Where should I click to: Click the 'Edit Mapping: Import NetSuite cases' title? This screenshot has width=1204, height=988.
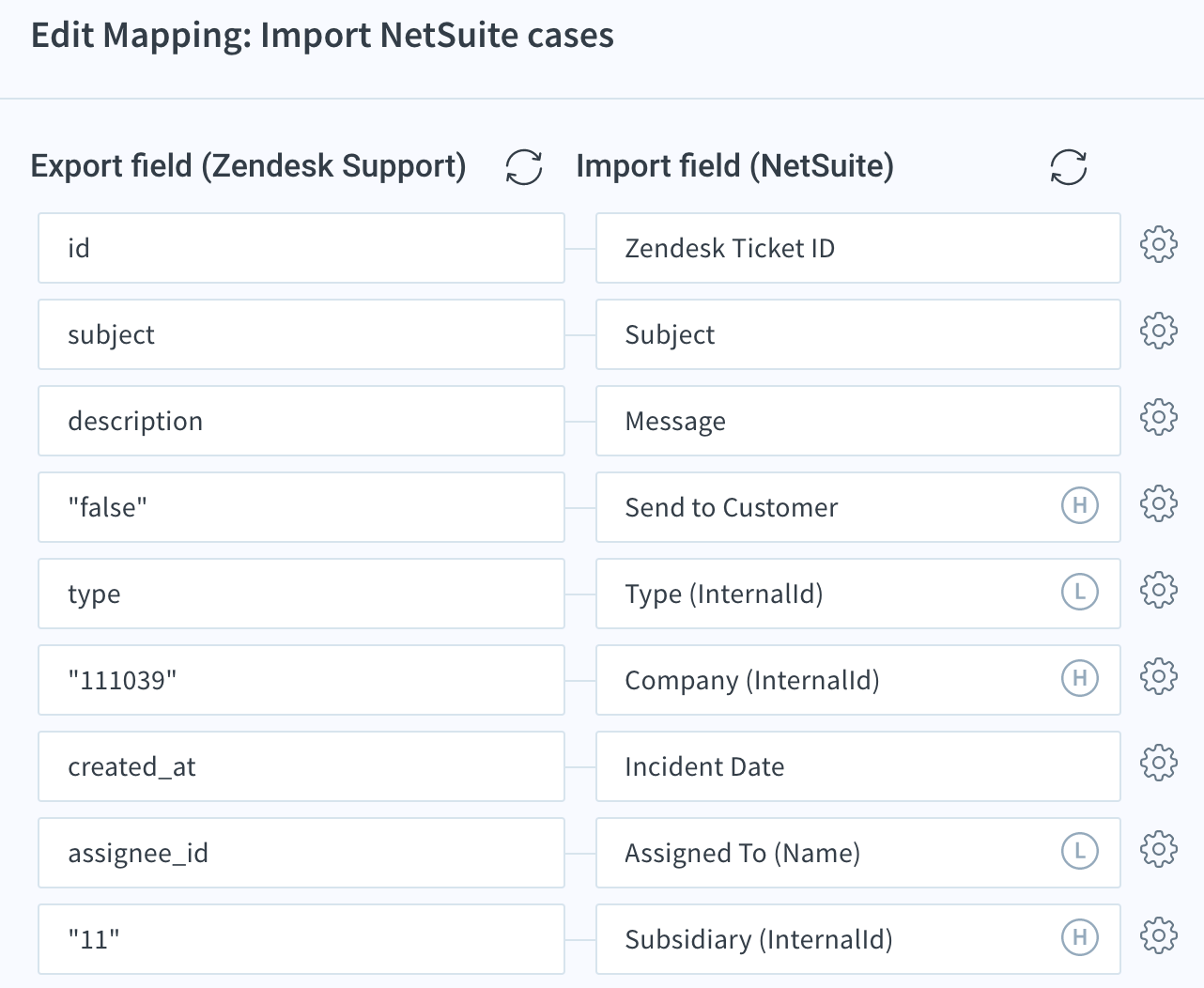[x=322, y=36]
